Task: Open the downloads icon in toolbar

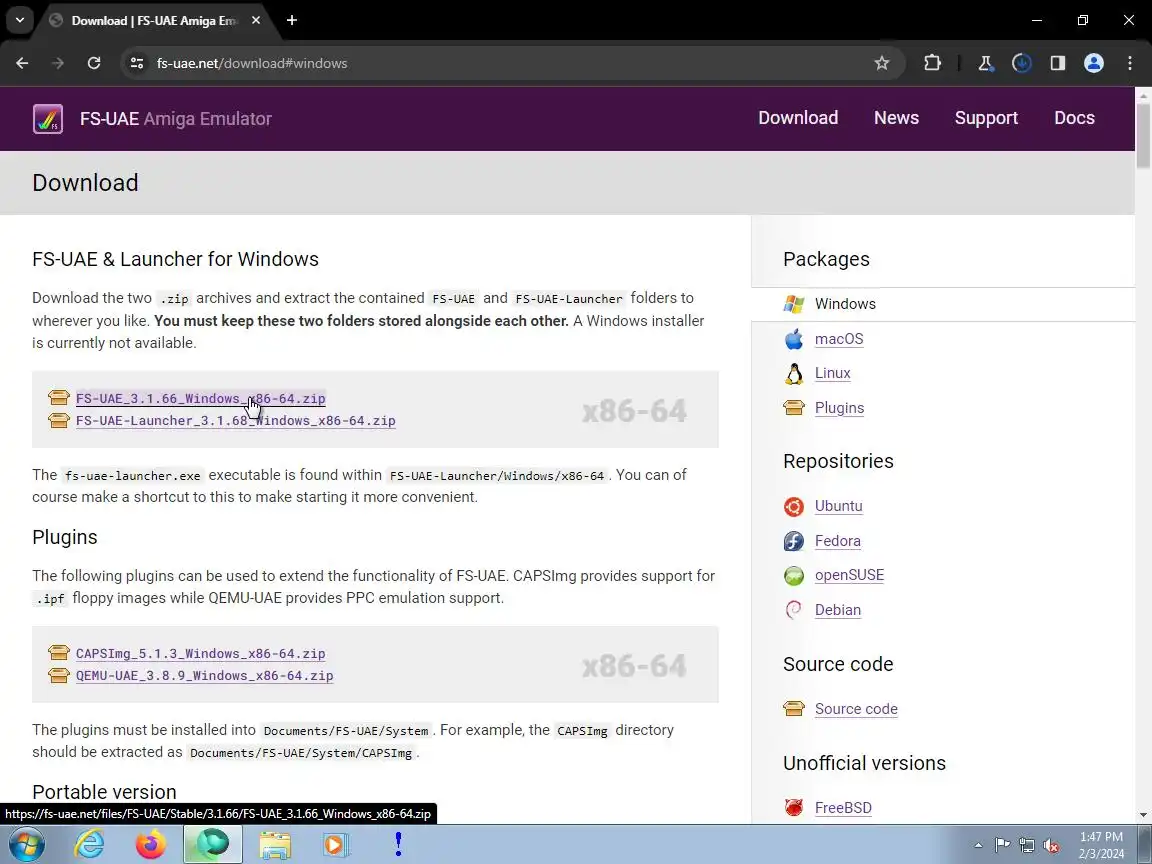Action: pyautogui.click(x=1021, y=63)
